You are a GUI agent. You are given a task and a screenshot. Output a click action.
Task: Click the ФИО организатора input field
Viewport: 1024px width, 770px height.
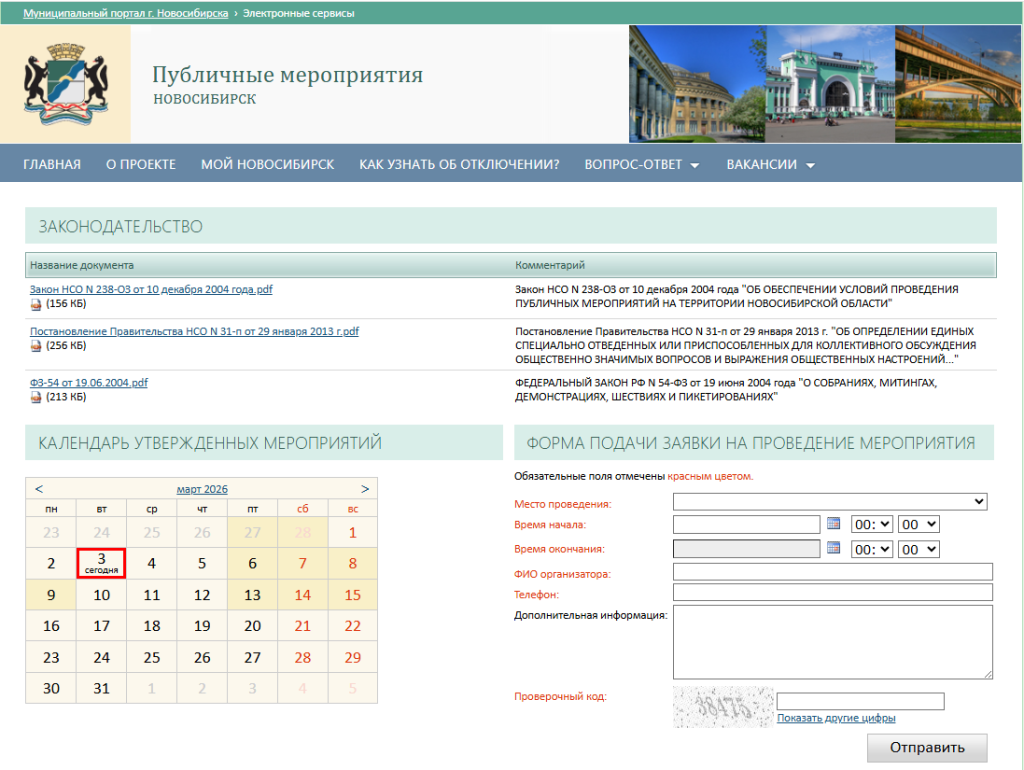click(832, 572)
